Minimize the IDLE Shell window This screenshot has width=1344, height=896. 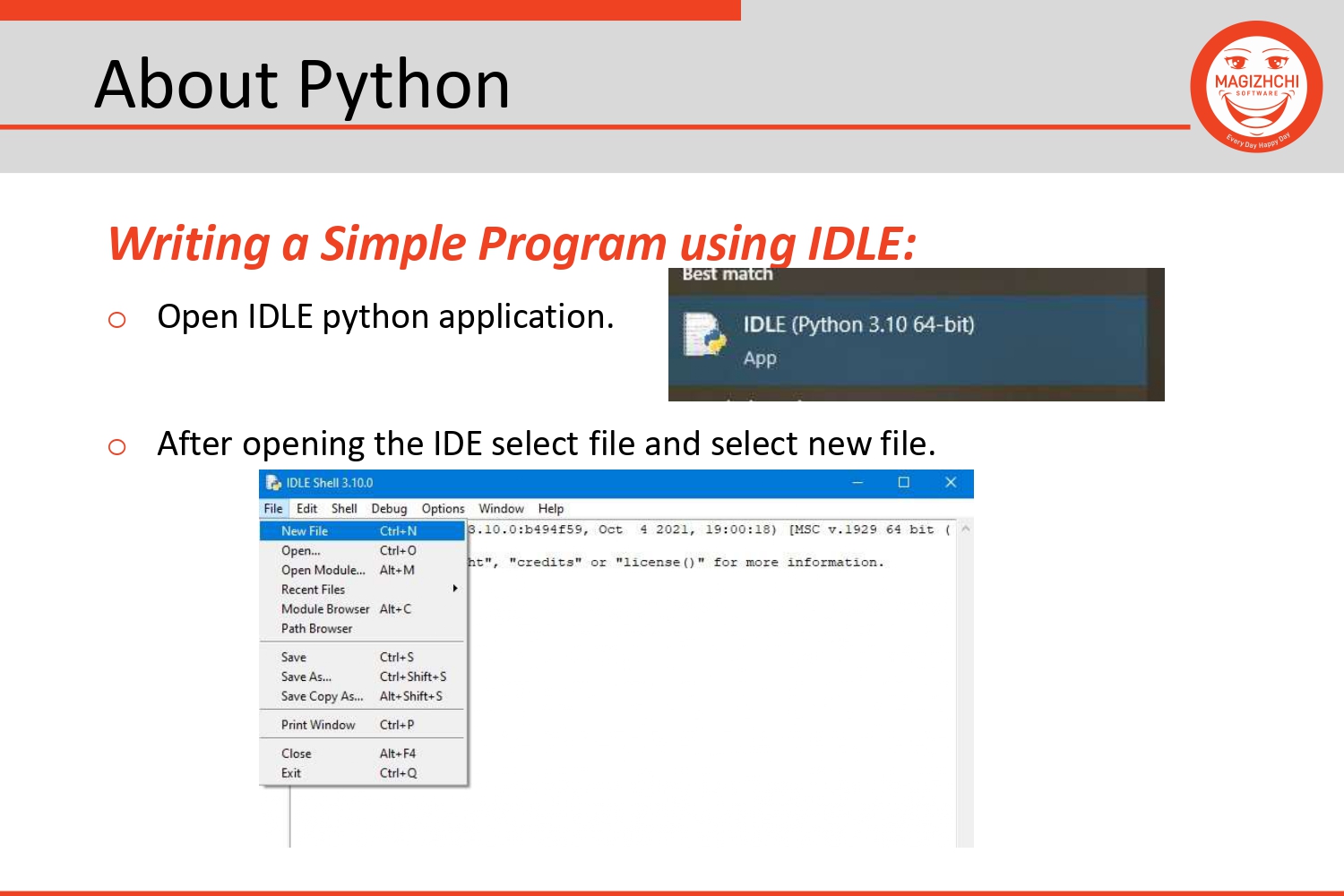[x=857, y=483]
